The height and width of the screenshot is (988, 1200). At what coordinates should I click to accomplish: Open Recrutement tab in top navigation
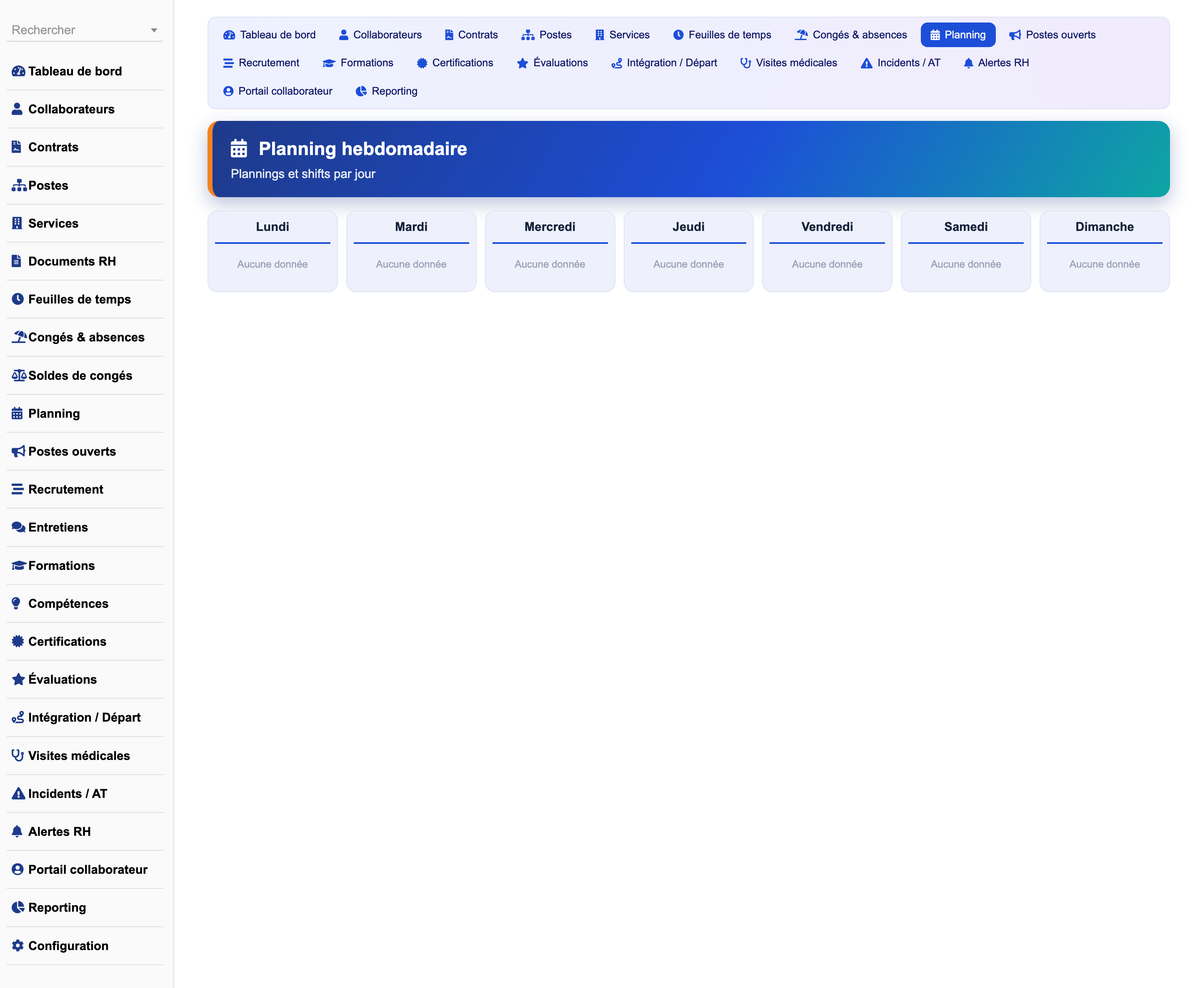261,63
